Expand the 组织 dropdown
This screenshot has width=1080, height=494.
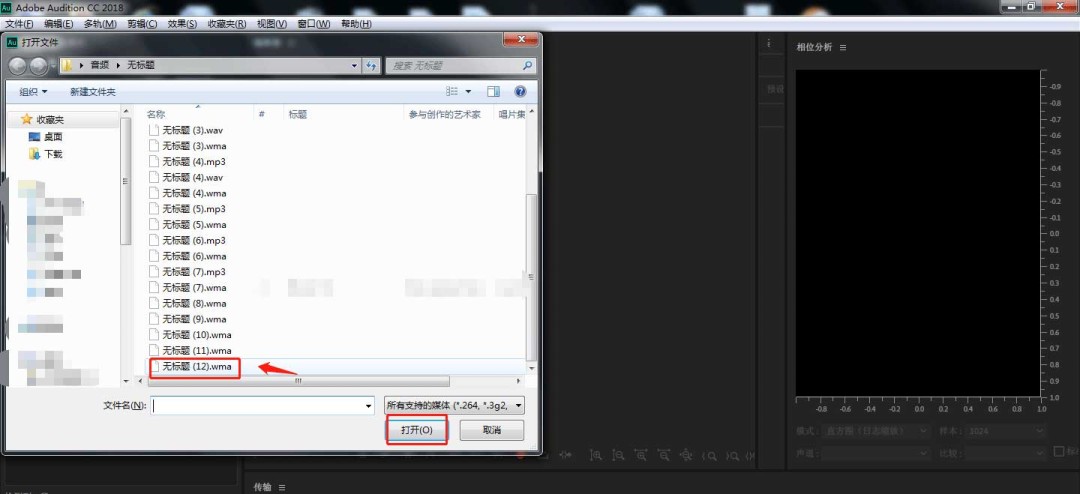34,91
